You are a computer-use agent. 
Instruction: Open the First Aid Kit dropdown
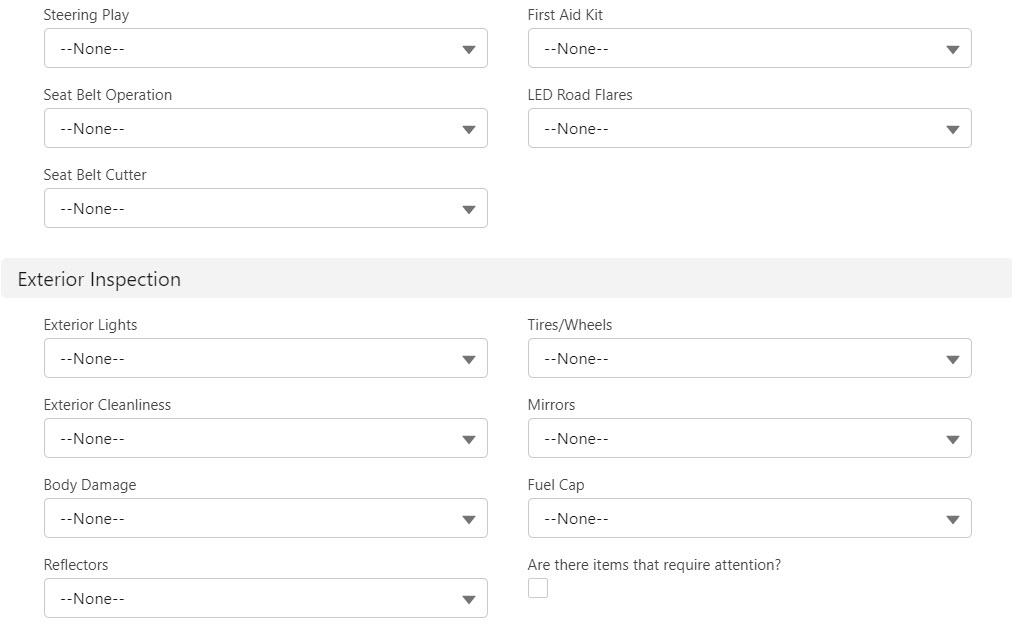click(x=749, y=48)
